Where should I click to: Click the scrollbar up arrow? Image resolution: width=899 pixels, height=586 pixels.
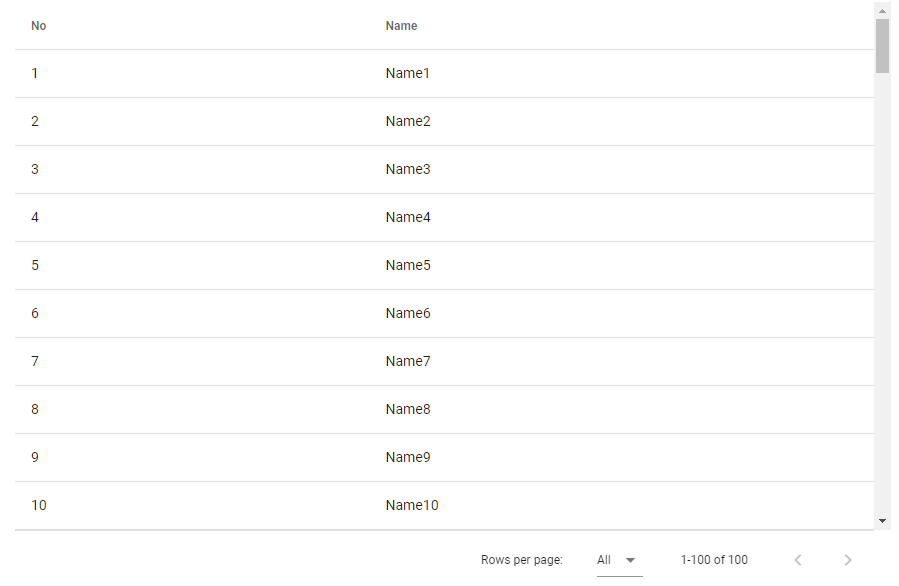click(882, 11)
